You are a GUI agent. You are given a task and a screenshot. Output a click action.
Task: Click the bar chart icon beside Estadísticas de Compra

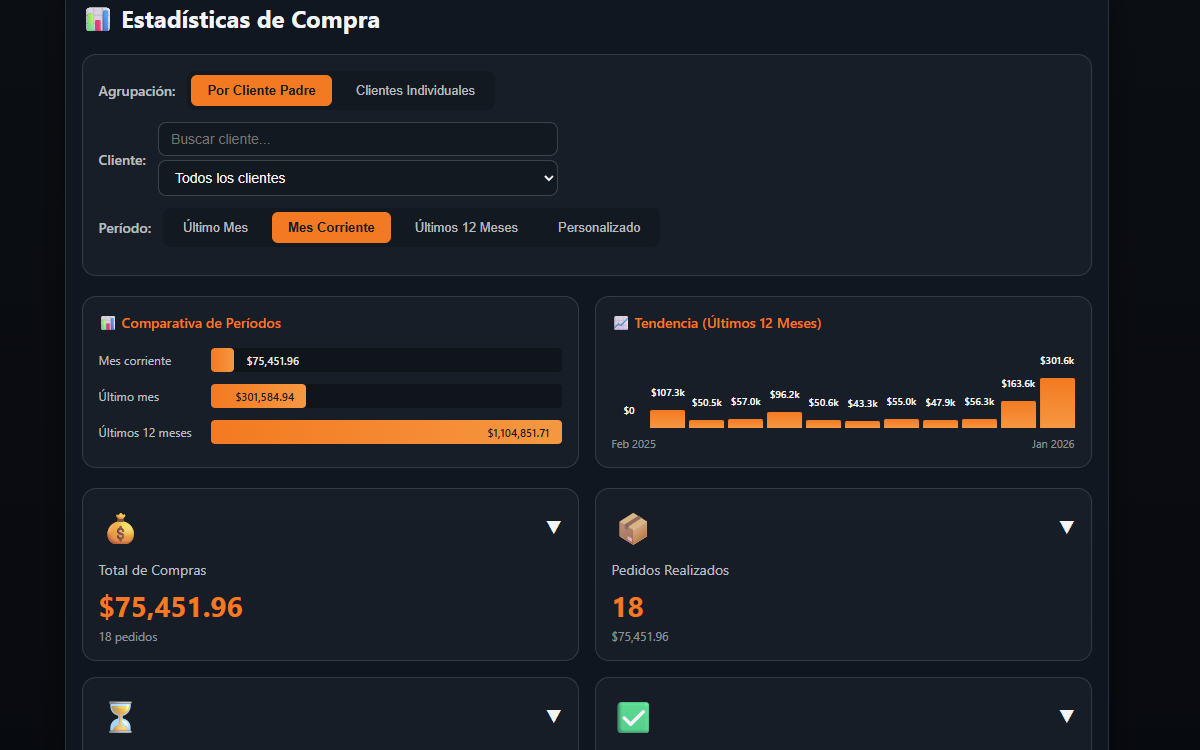pyautogui.click(x=97, y=19)
